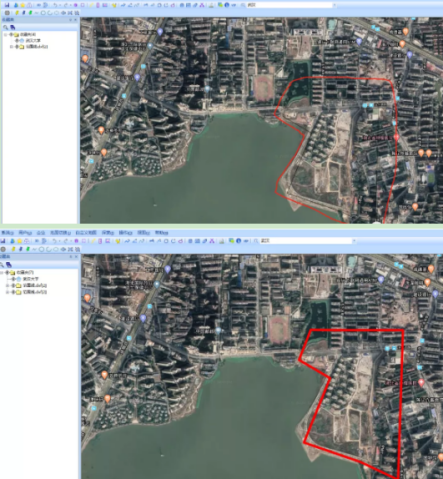Click the yellow star icon in upper toolbar
Screen dimensions: 443x479
click(23, 5)
